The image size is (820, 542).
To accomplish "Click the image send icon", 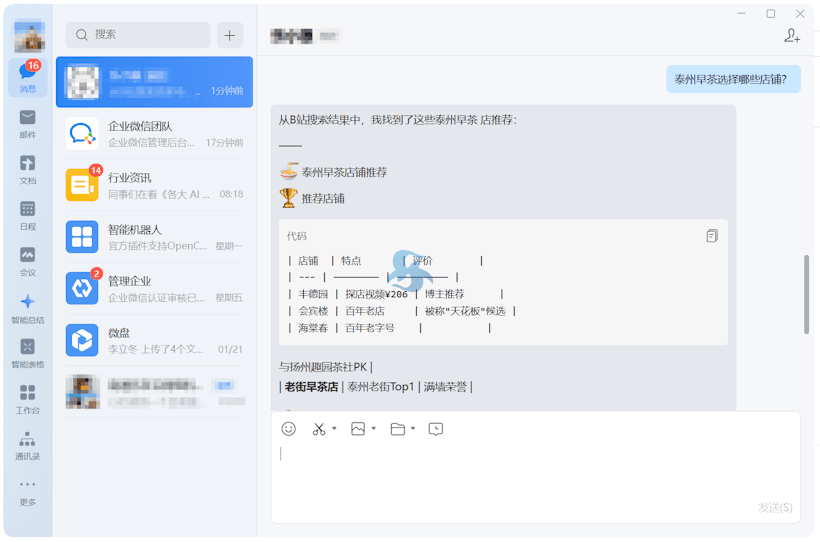I will coord(358,429).
